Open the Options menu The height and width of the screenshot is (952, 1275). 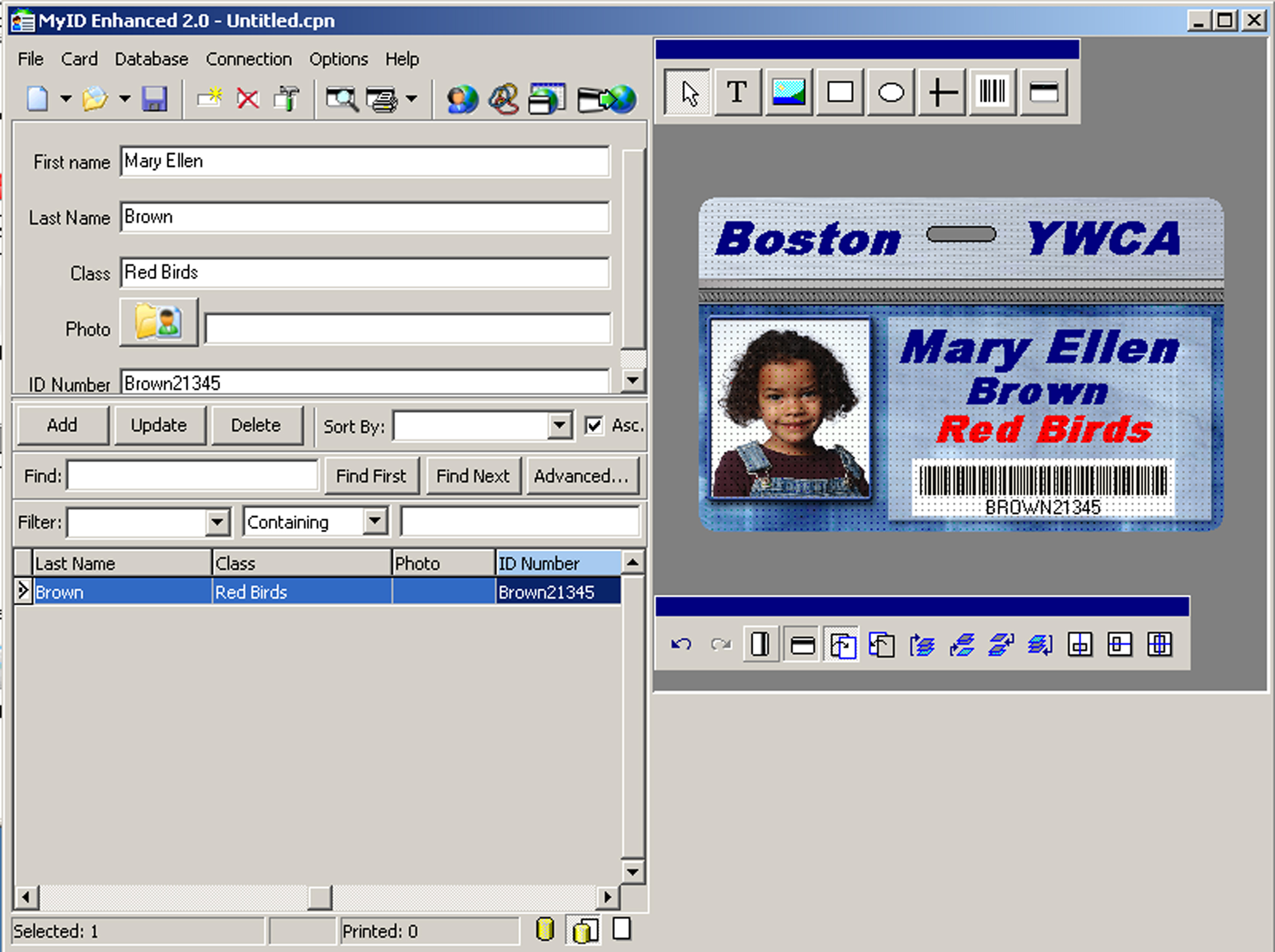(339, 59)
